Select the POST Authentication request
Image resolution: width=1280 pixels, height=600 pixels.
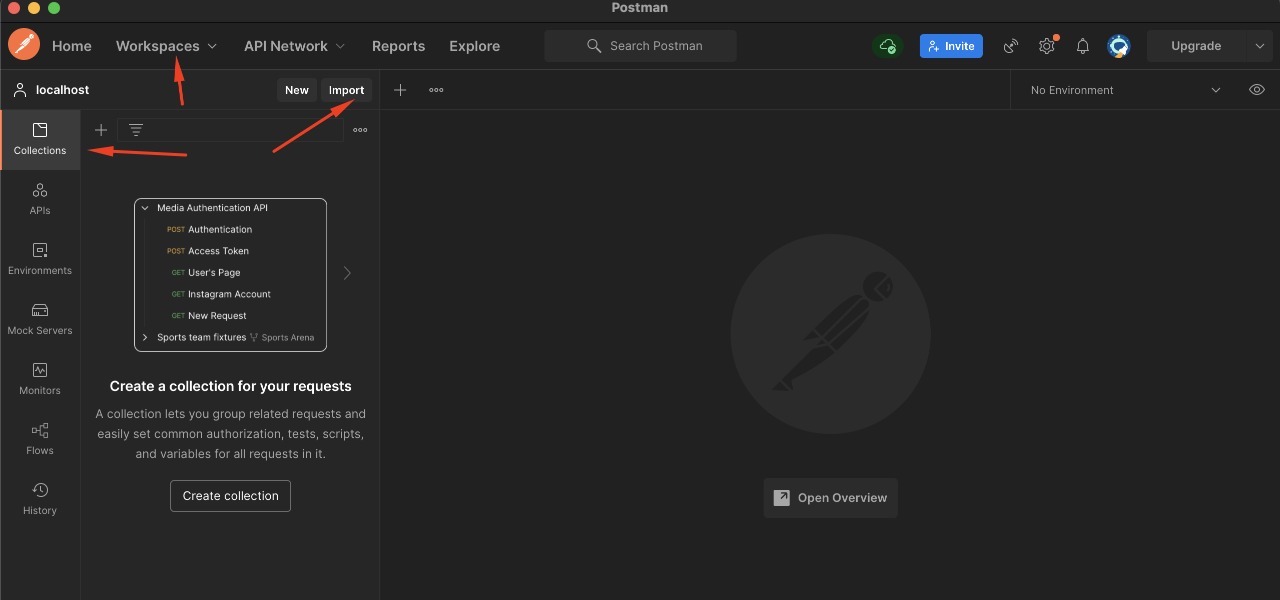point(209,230)
